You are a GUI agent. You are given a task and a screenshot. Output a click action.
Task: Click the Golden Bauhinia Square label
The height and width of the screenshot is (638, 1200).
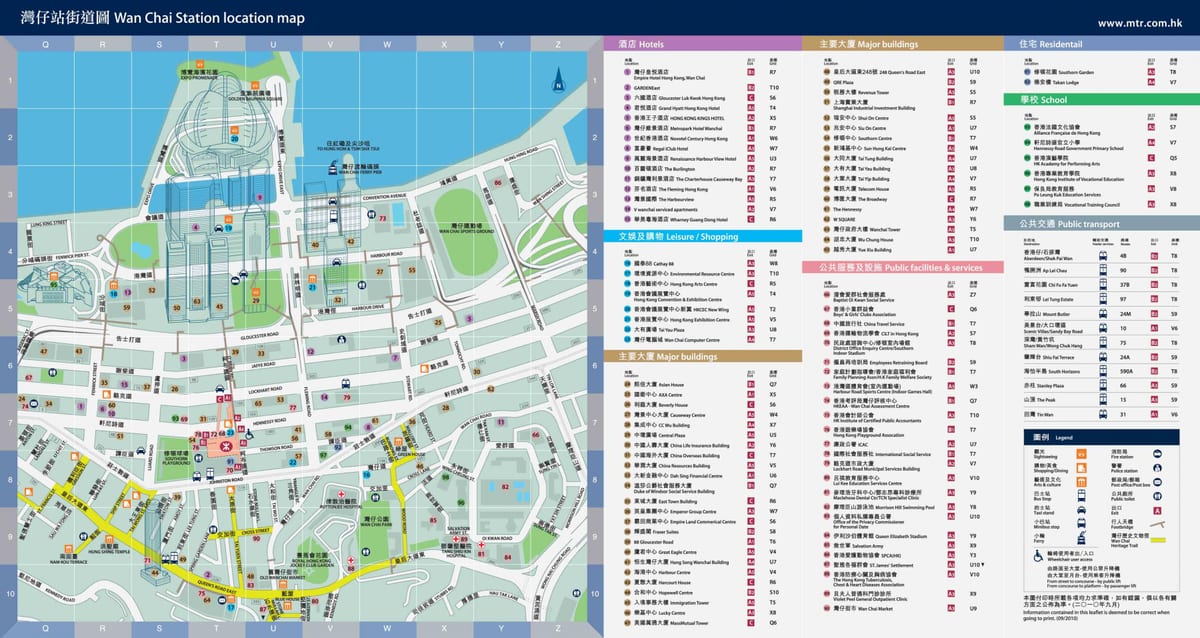click(254, 96)
